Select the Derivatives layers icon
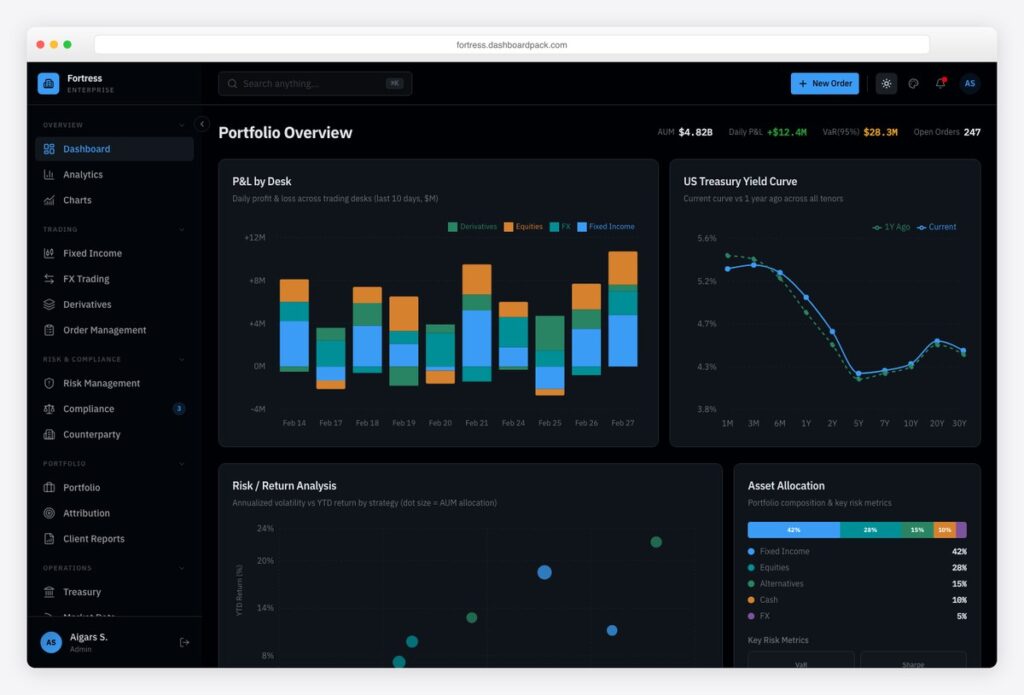Viewport: 1024px width, 695px height. pyautogui.click(x=49, y=304)
